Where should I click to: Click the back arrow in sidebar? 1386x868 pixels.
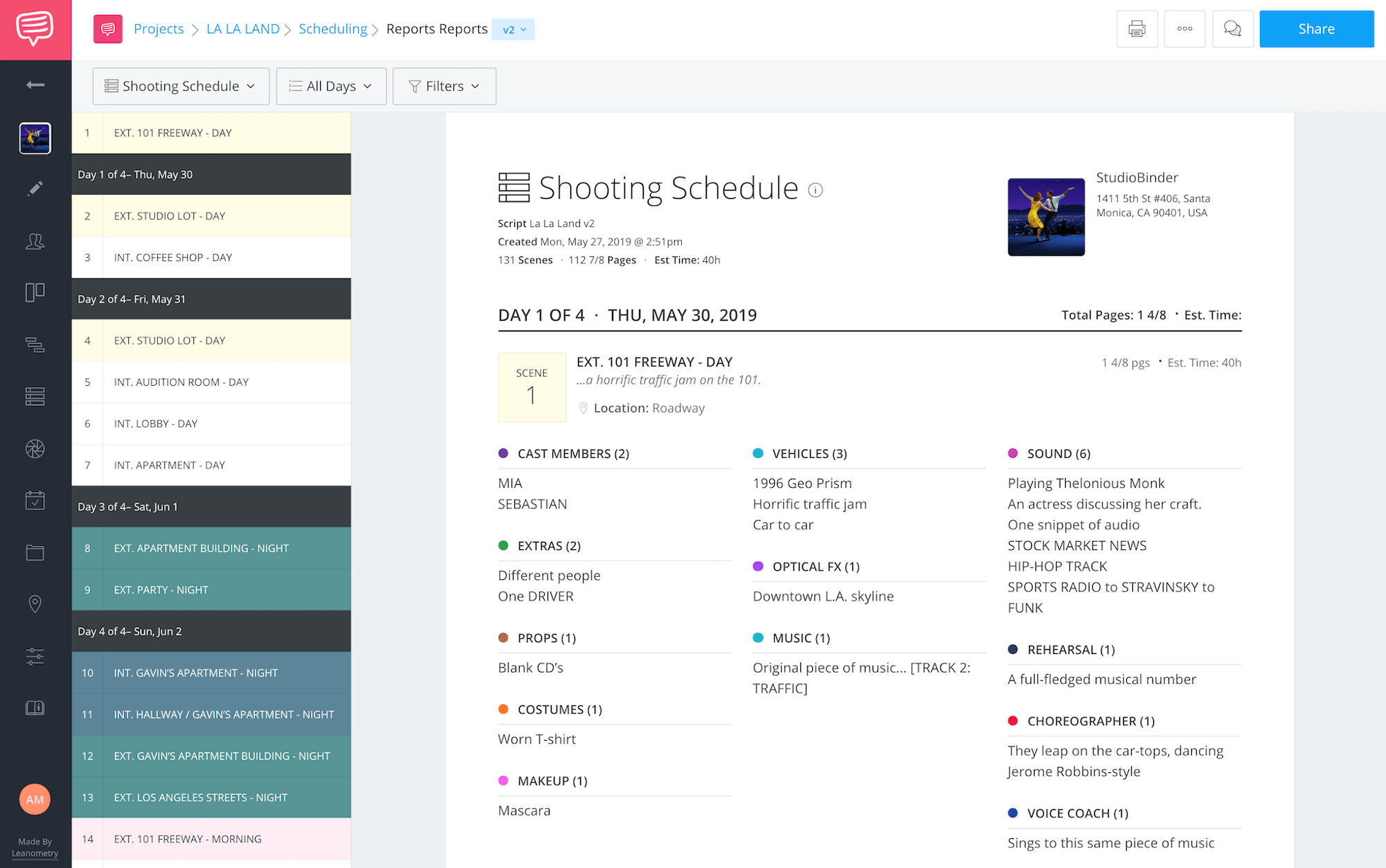(x=35, y=85)
